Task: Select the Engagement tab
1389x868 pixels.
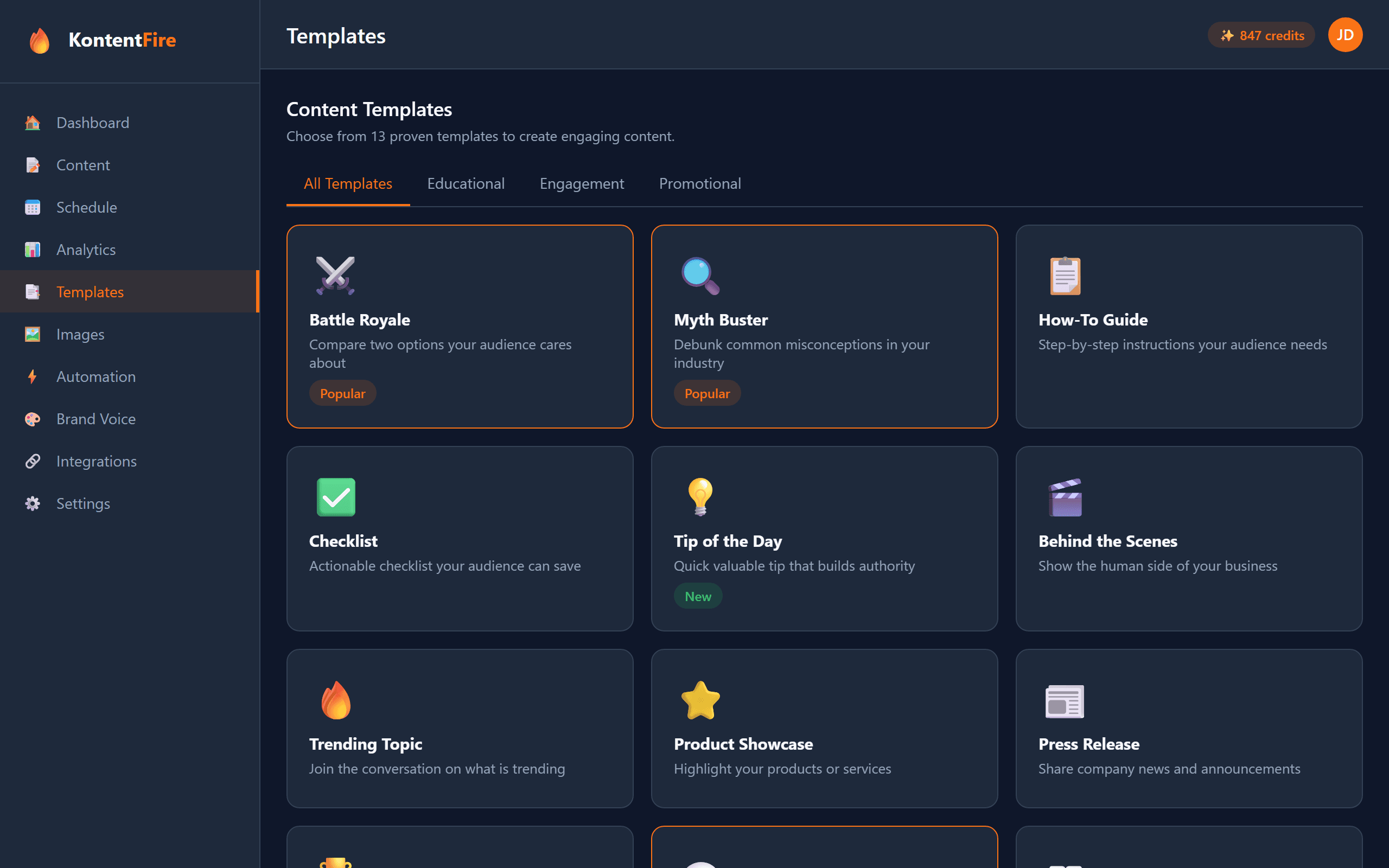Action: [582, 183]
